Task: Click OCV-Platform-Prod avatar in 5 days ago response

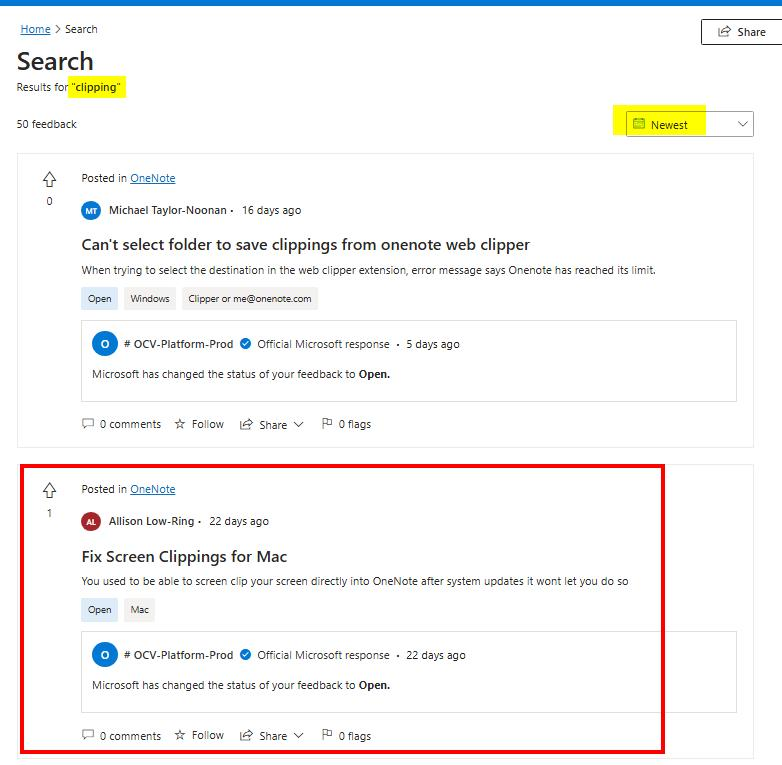Action: 105,344
